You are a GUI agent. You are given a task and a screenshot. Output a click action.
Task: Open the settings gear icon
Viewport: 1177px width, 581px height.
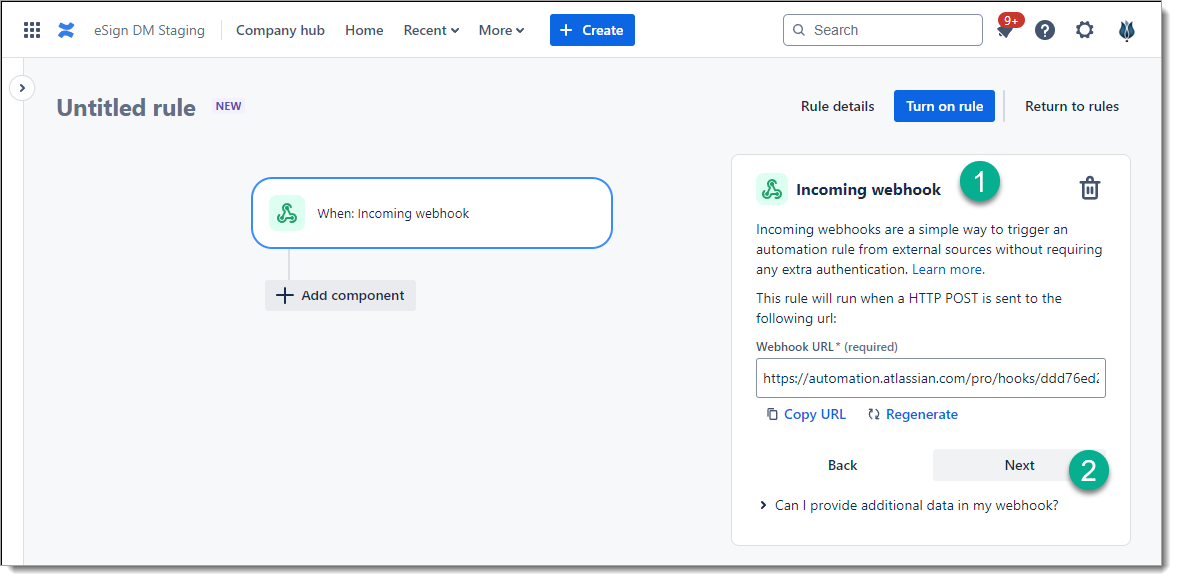1085,30
